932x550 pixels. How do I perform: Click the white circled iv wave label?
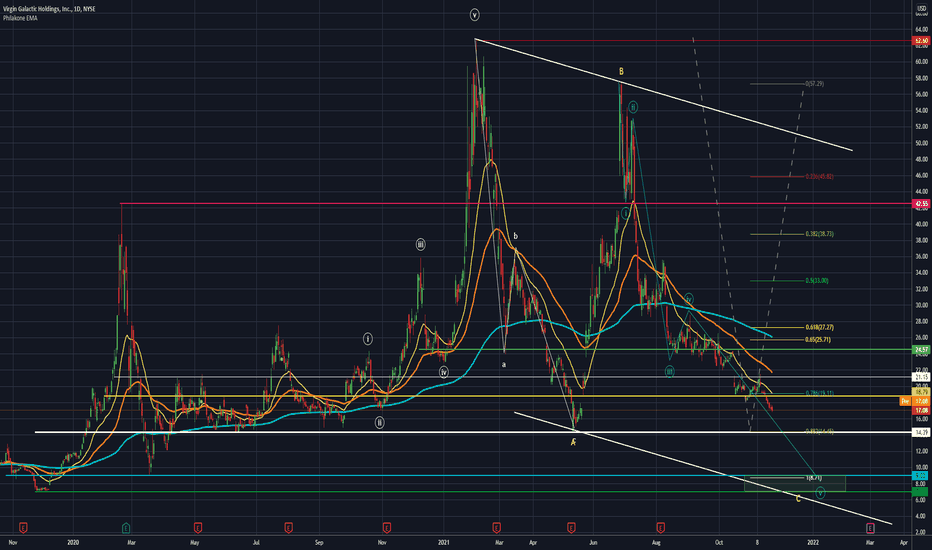point(444,372)
